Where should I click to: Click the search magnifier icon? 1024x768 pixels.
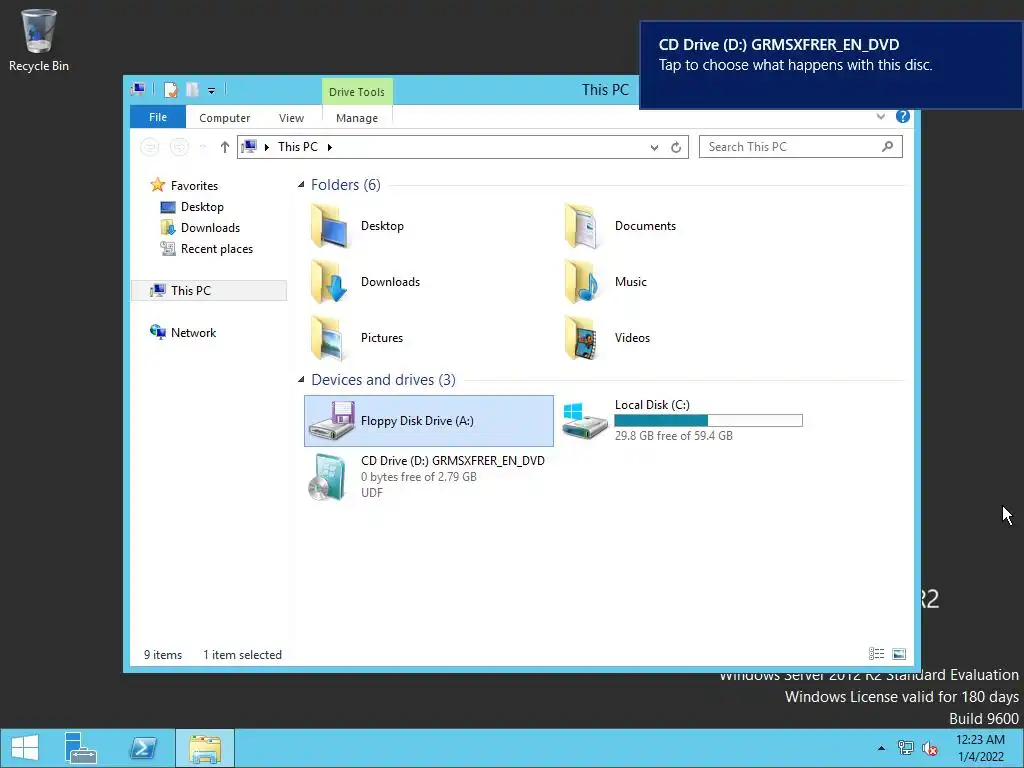[x=887, y=146]
